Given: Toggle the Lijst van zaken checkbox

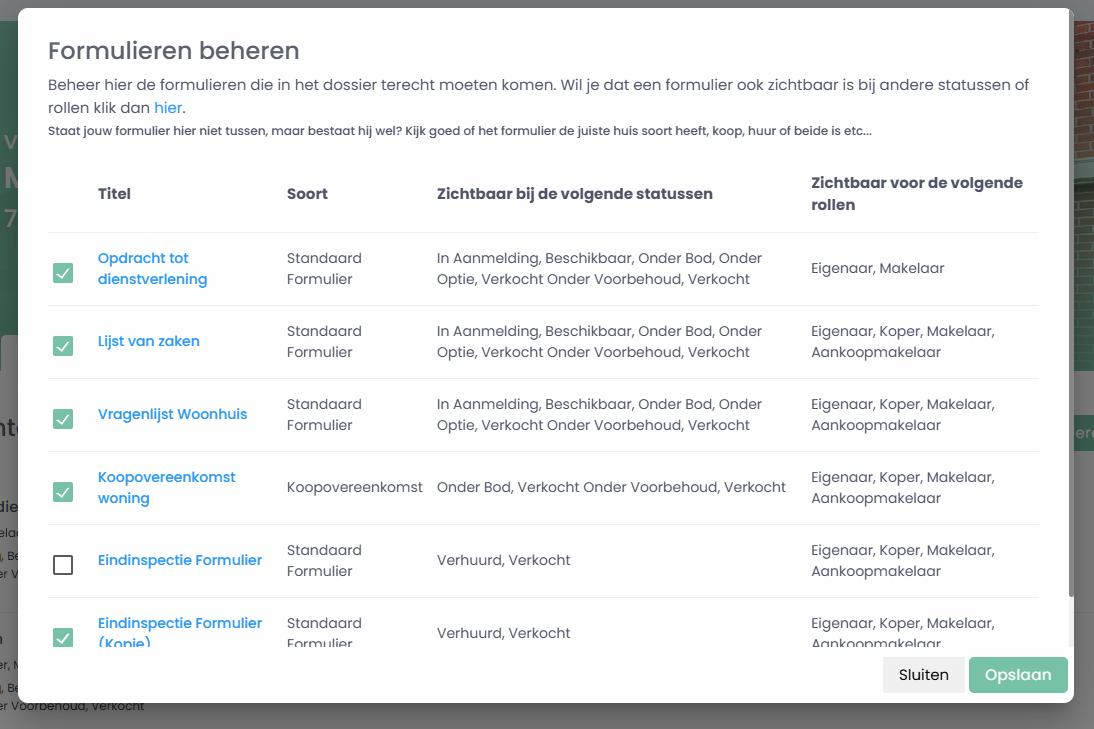Looking at the screenshot, I should point(63,346).
